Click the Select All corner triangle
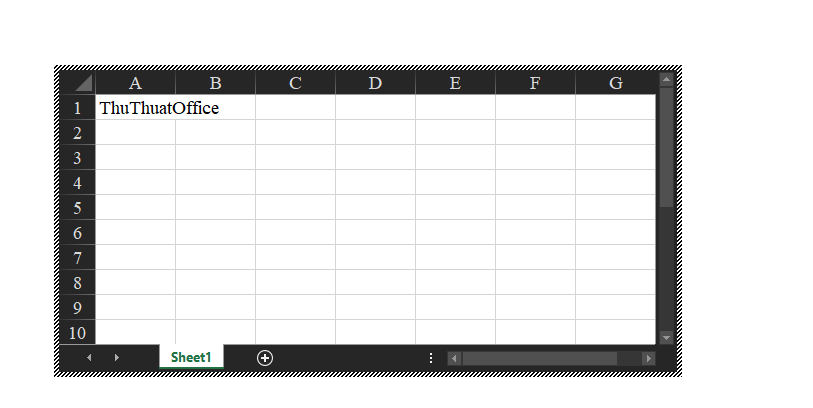813x408 pixels. click(x=78, y=83)
